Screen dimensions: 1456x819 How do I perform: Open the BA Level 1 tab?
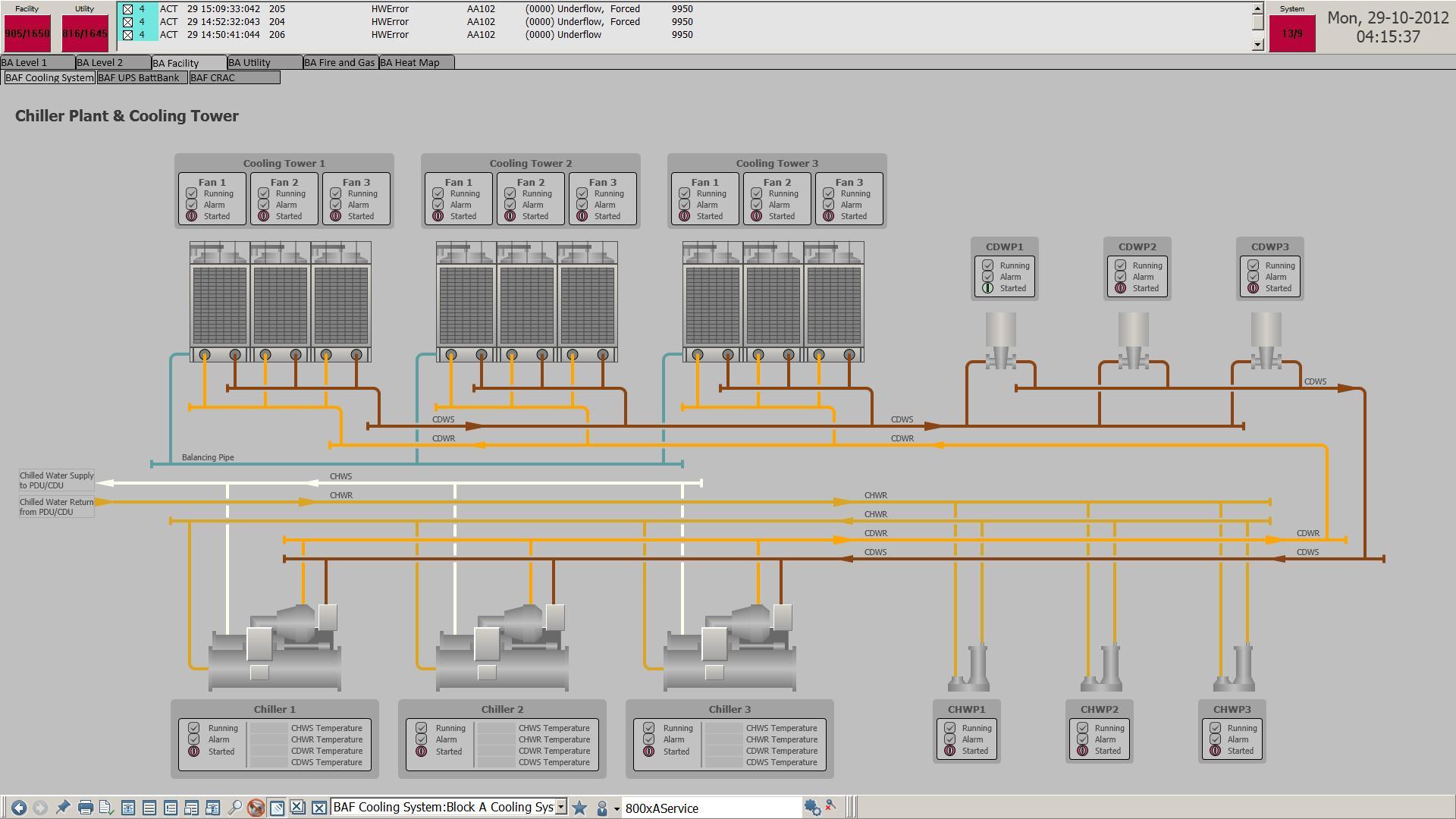click(37, 62)
